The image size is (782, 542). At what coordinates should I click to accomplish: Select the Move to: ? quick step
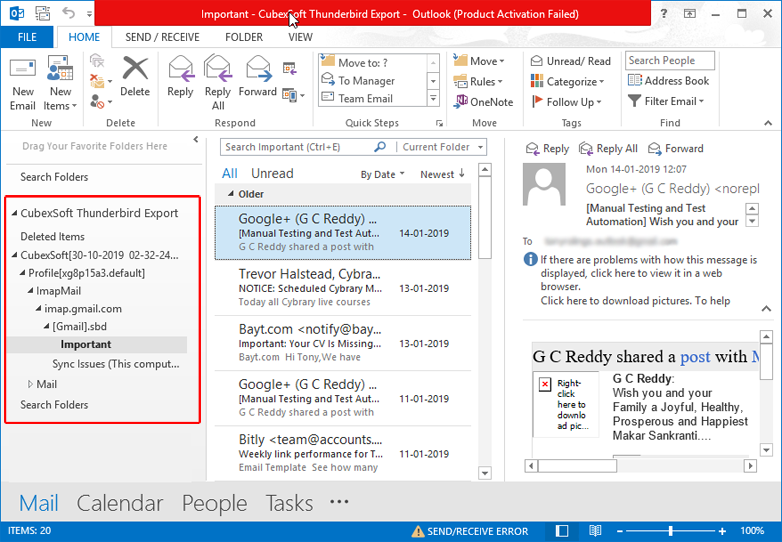pyautogui.click(x=373, y=63)
